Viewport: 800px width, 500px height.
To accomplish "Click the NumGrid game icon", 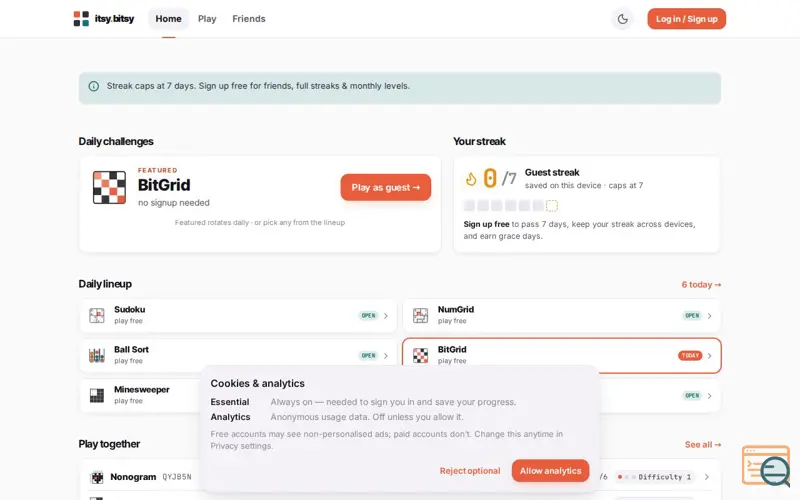I will click(420, 315).
